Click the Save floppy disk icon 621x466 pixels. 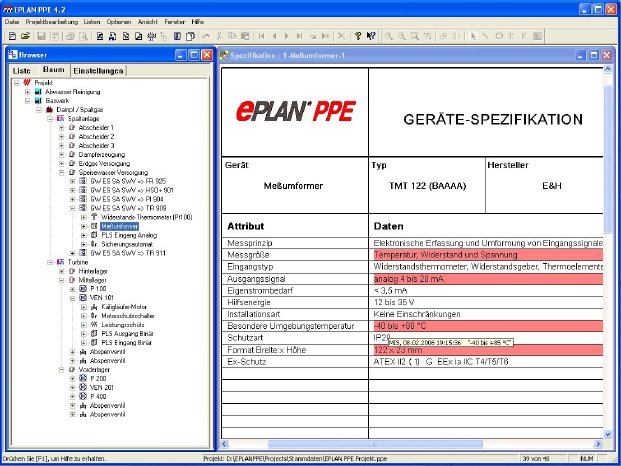click(x=41, y=36)
